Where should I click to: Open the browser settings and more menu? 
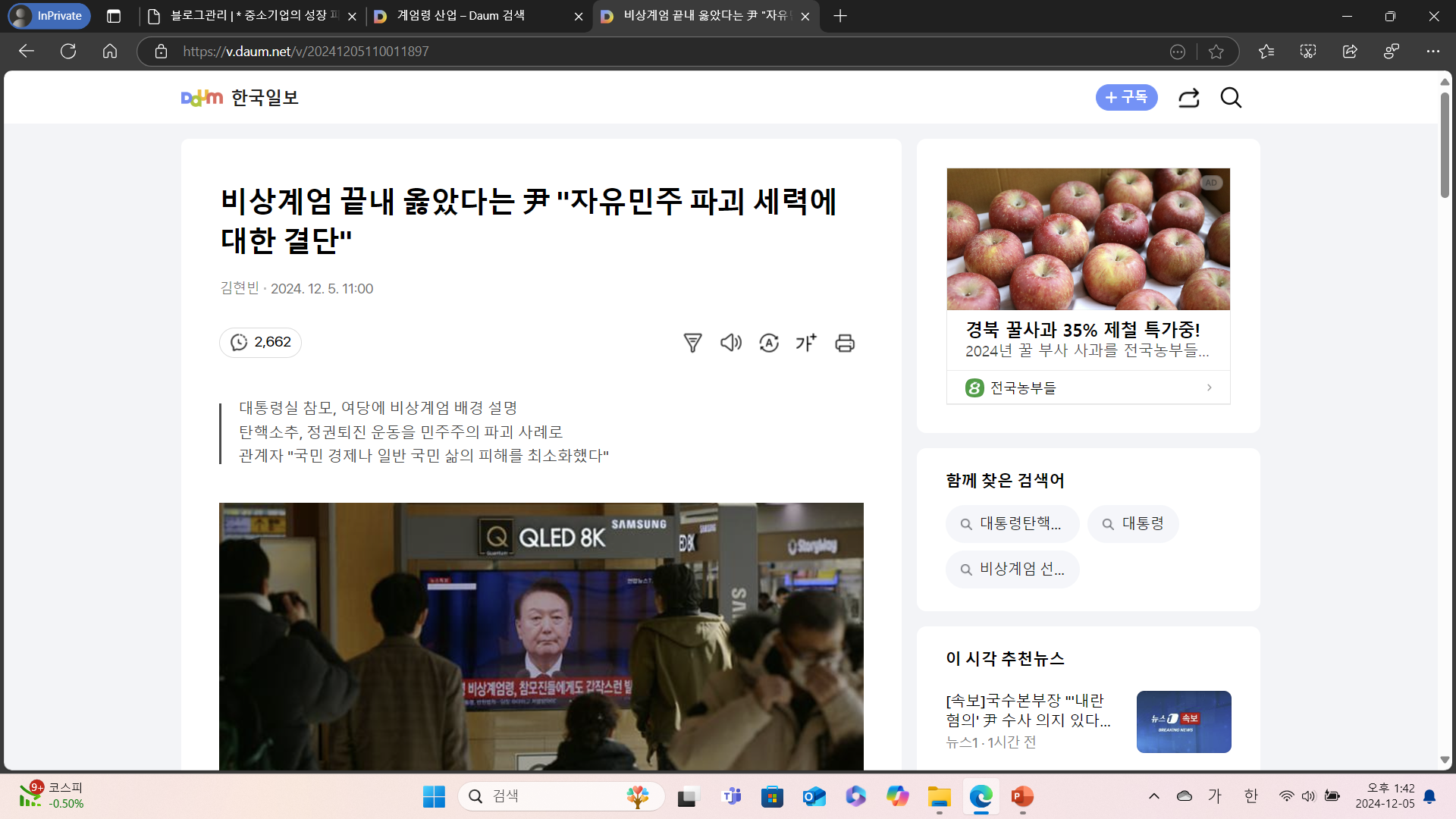pyautogui.click(x=1432, y=52)
